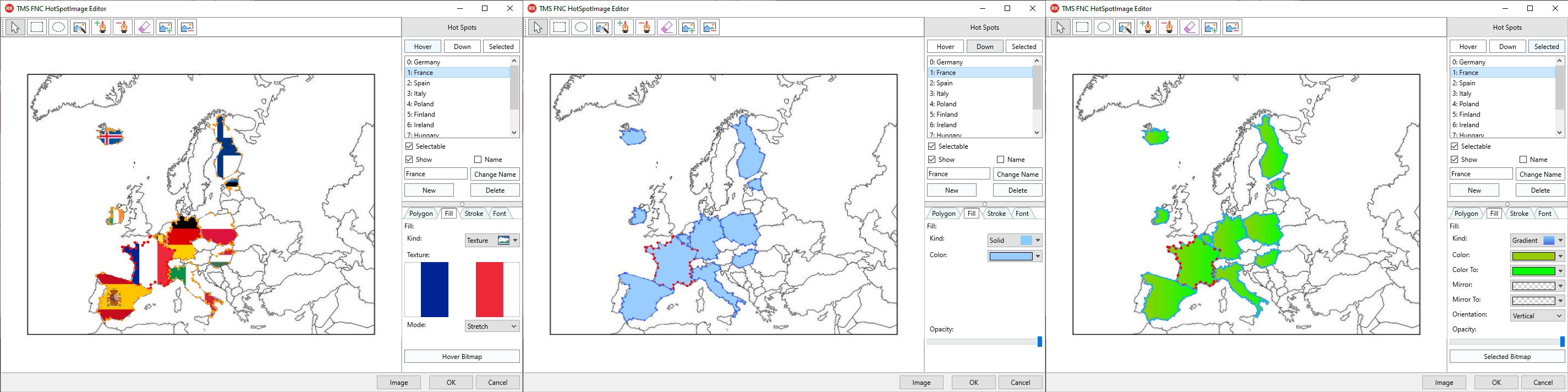Uncheck Selectable checkbox in left editor window
The height and width of the screenshot is (392, 1568).
[x=410, y=146]
